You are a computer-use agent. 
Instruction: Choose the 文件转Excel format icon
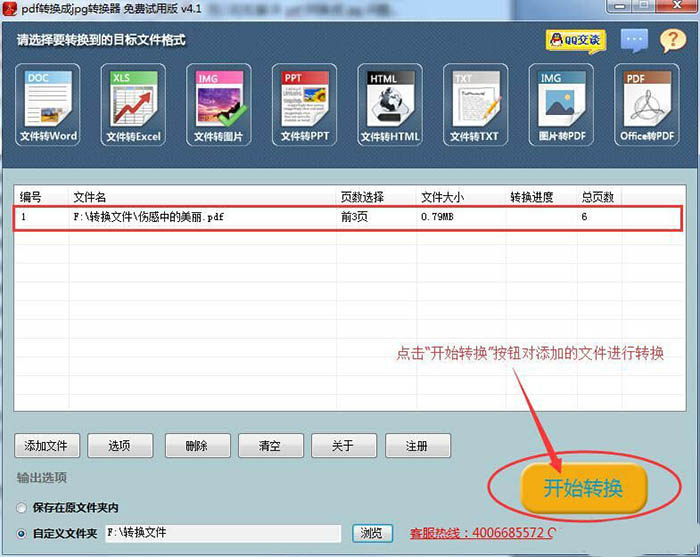click(x=133, y=105)
